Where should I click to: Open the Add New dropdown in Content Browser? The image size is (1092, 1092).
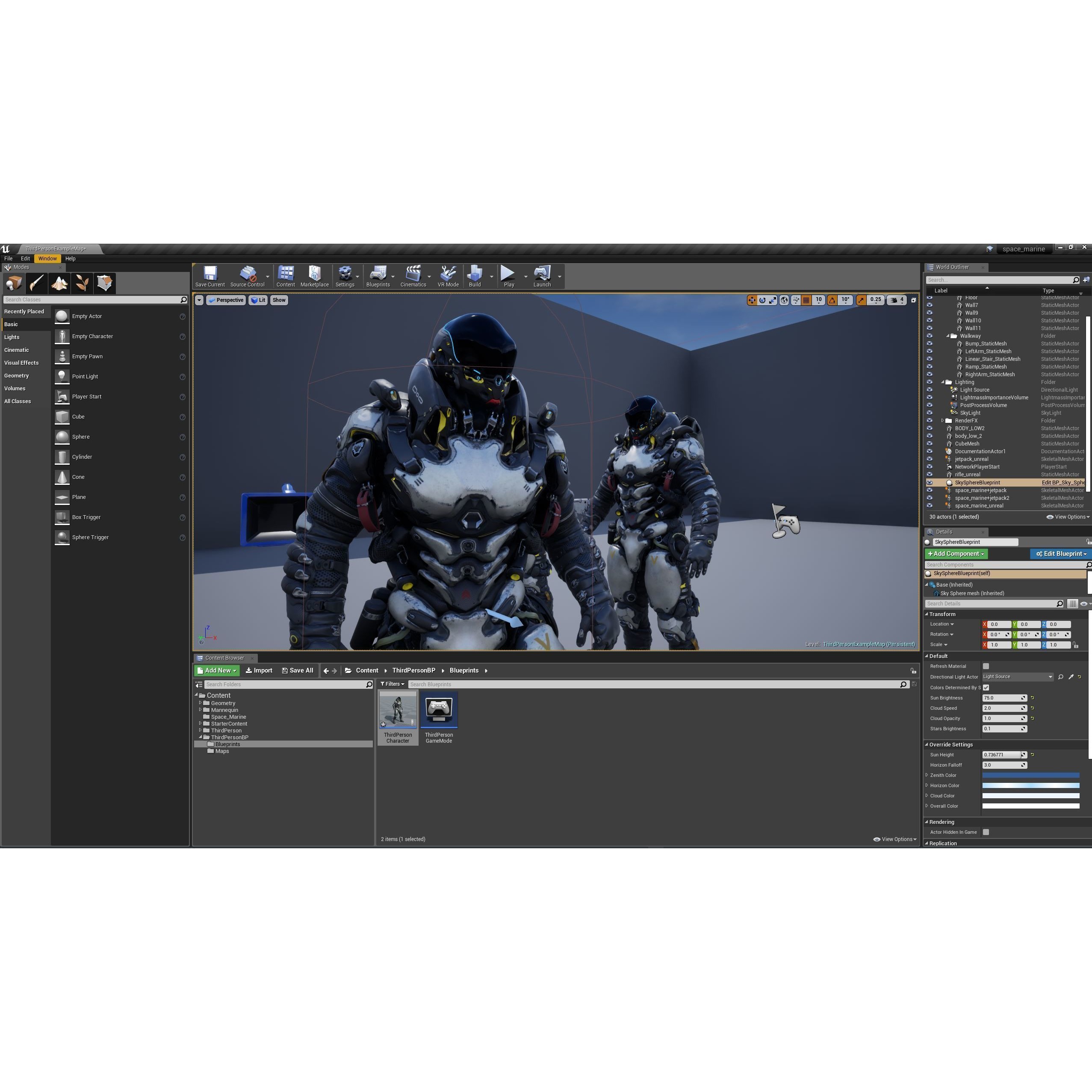[216, 670]
